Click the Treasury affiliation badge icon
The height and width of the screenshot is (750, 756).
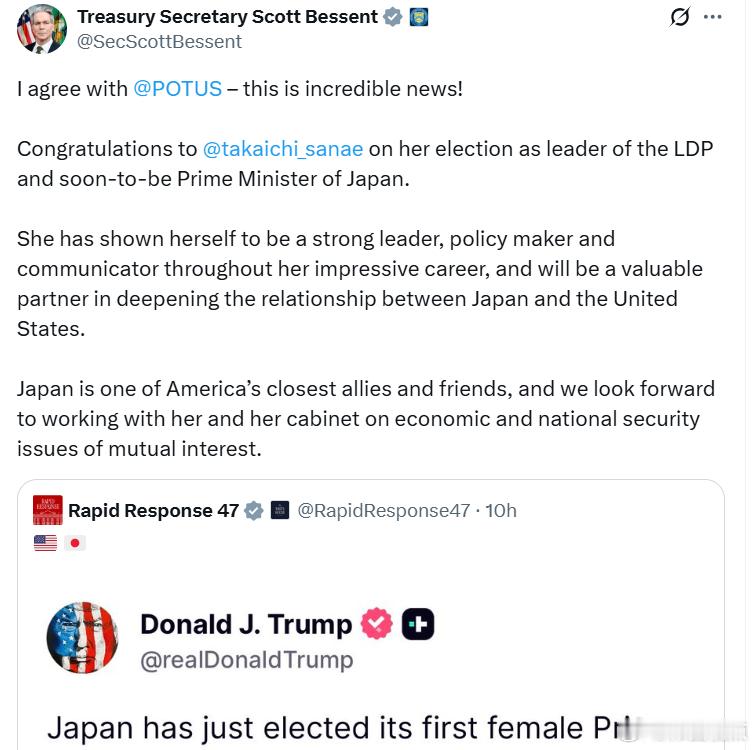pos(419,17)
